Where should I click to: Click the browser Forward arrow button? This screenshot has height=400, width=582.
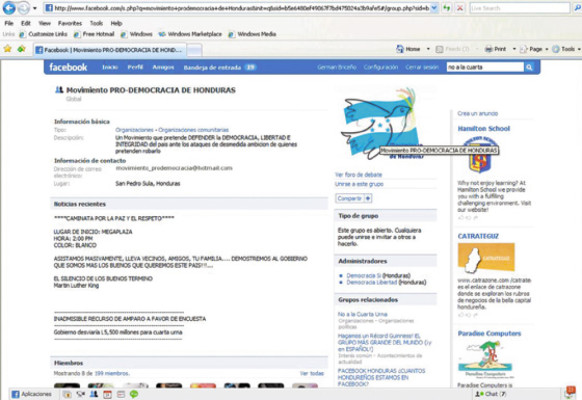pos(23,8)
